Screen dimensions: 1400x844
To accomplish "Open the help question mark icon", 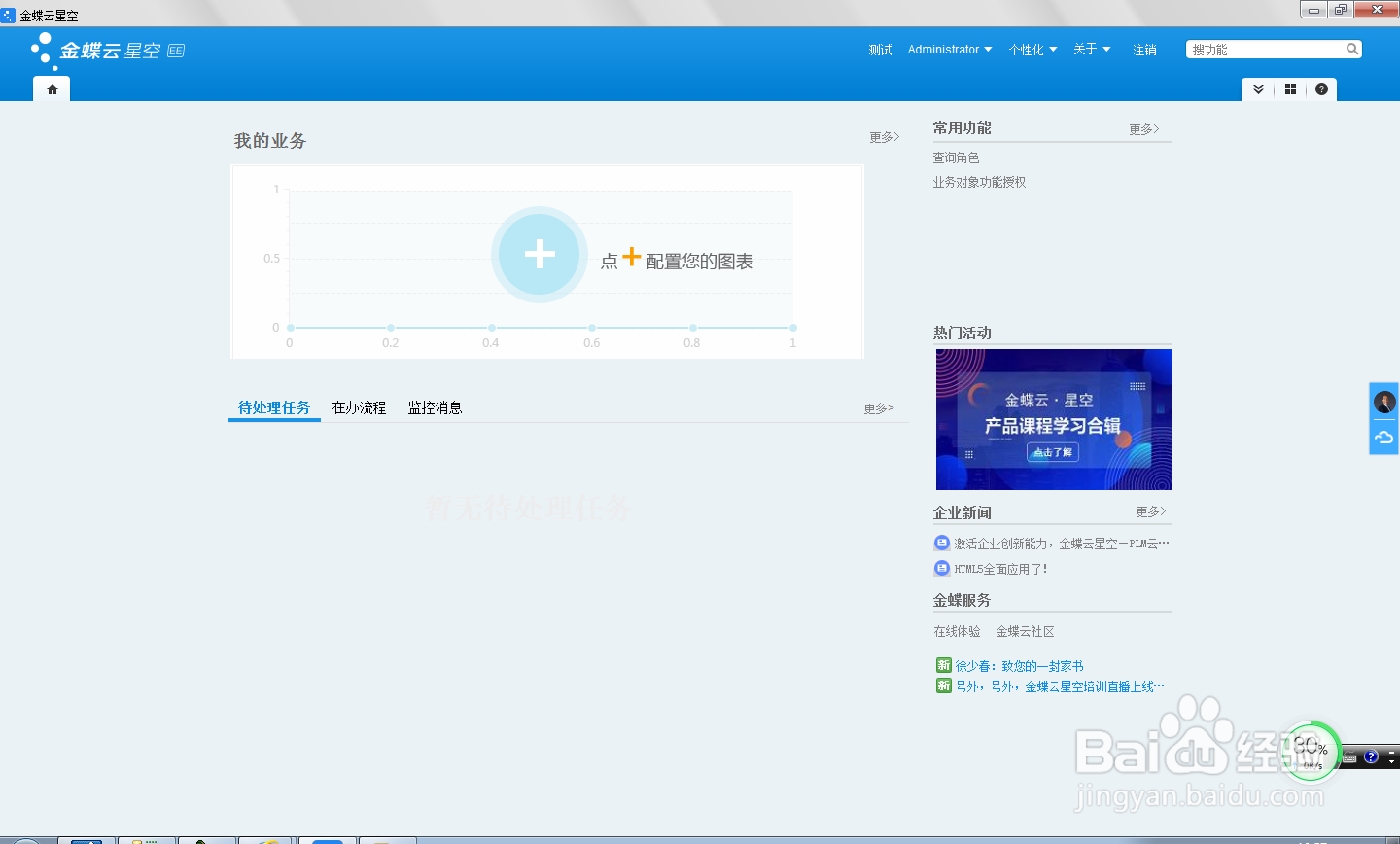I will (x=1321, y=88).
